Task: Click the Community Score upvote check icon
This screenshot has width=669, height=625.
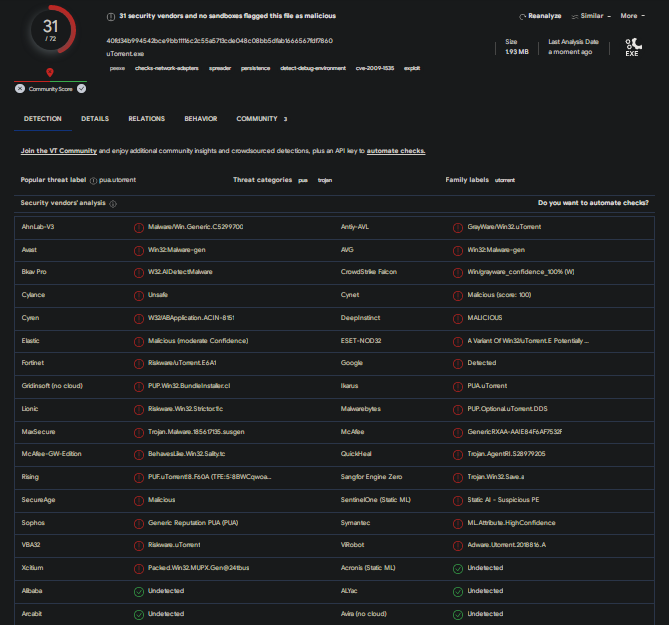Action: [82, 88]
